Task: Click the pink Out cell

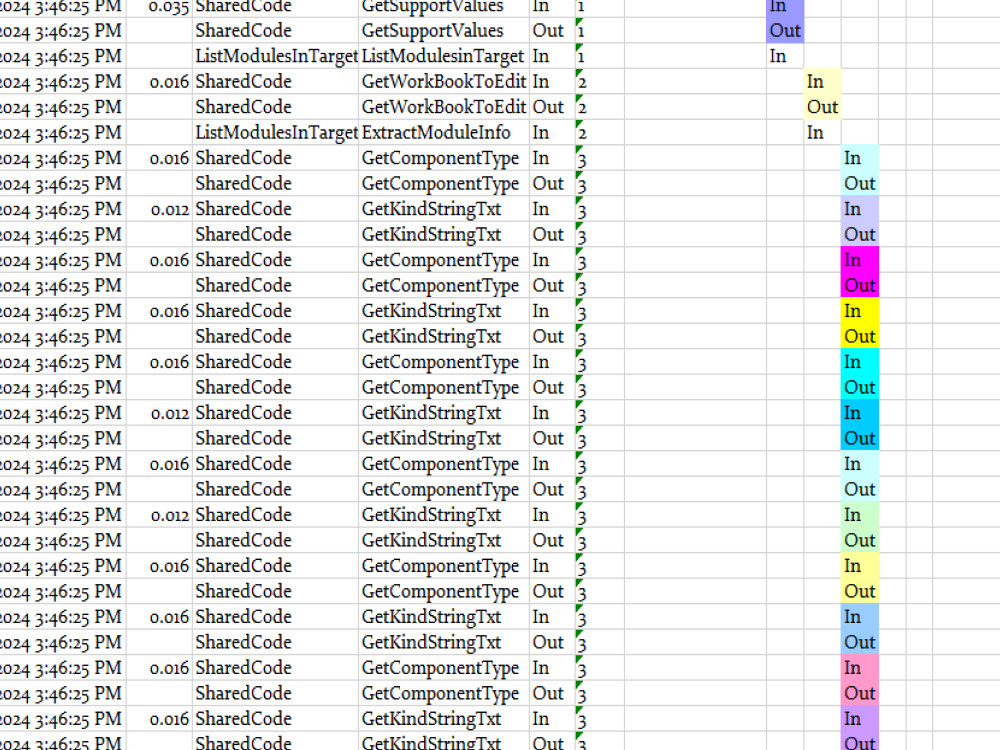Action: tap(860, 694)
